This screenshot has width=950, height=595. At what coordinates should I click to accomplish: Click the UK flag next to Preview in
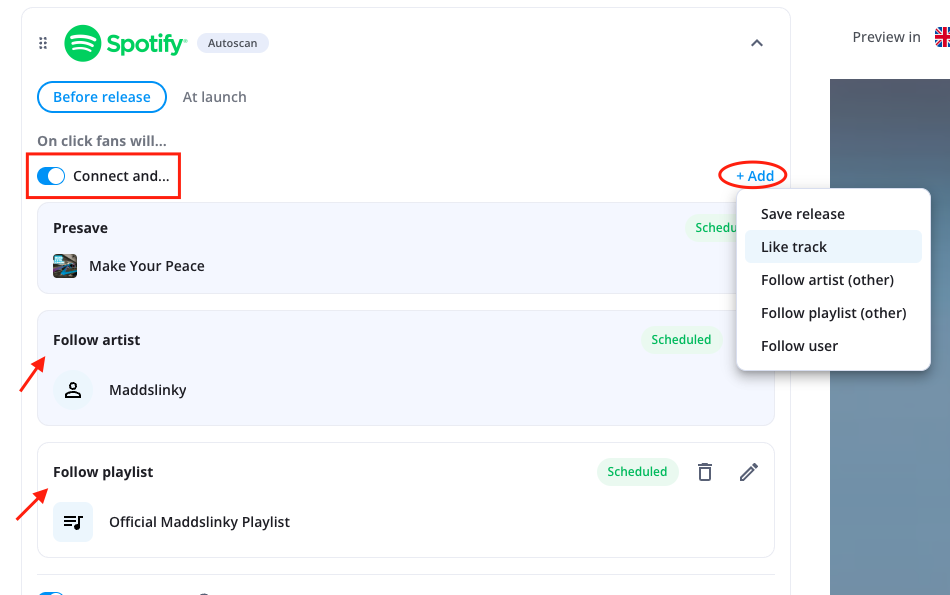tap(941, 37)
